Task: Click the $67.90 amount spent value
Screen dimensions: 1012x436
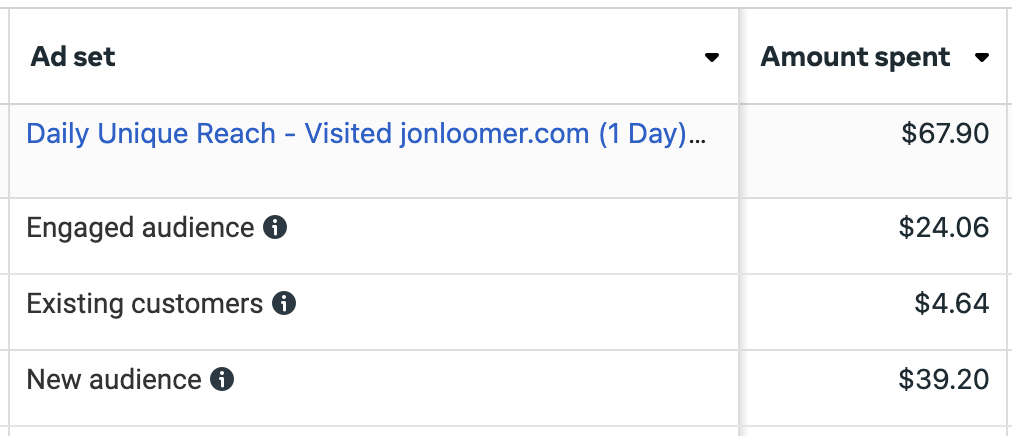Action: pos(945,134)
